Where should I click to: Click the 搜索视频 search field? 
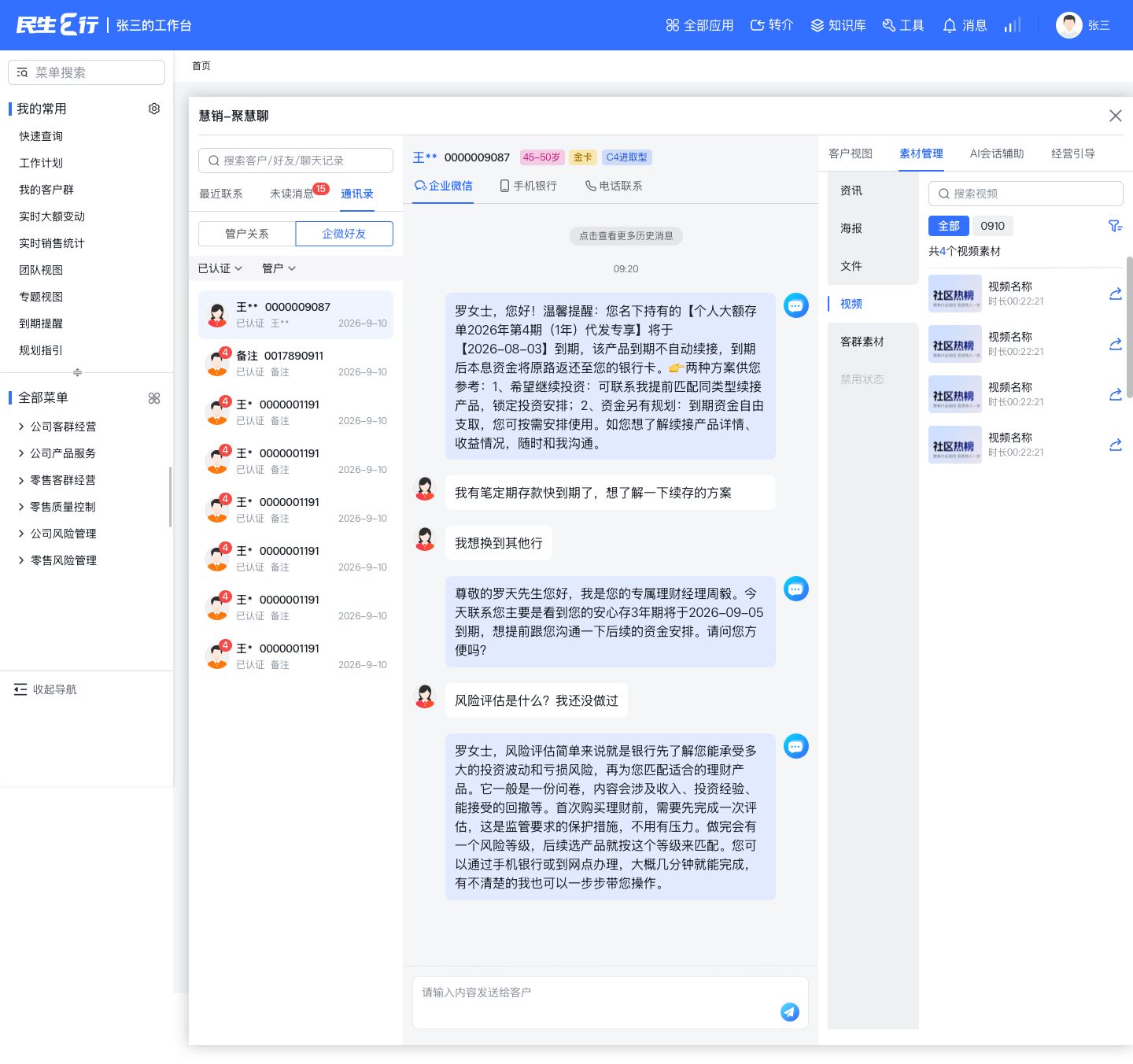click(1026, 194)
